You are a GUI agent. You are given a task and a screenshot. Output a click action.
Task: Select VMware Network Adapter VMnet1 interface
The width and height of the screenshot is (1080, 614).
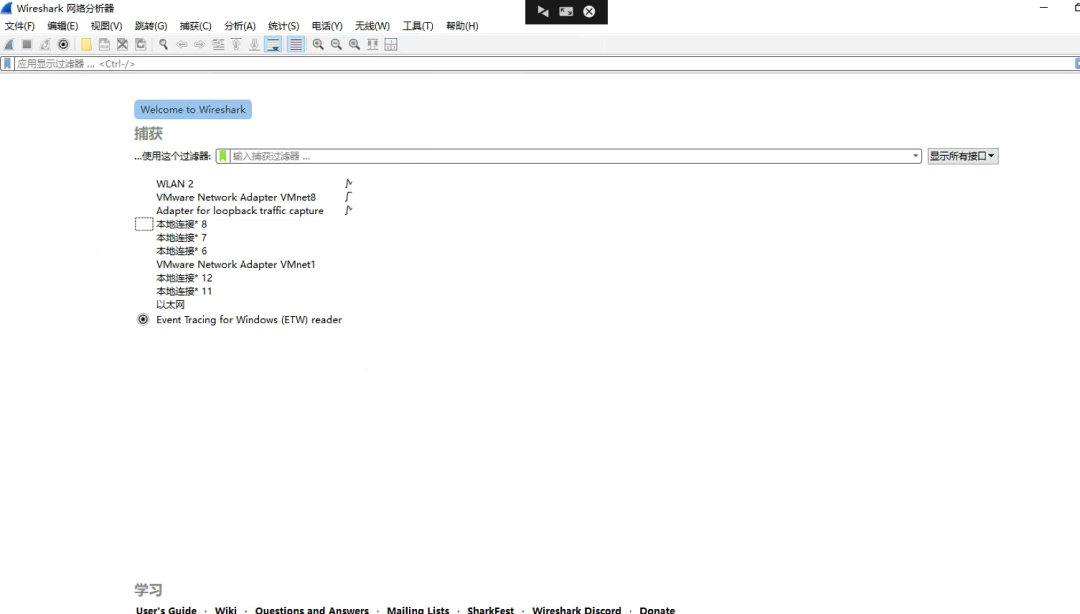pyautogui.click(x=236, y=264)
